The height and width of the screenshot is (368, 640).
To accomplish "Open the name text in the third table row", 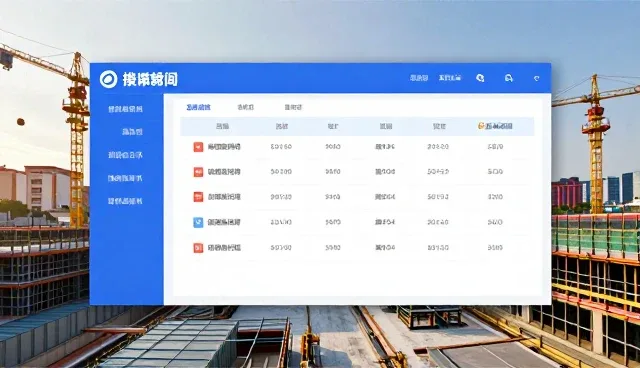I will tap(224, 197).
